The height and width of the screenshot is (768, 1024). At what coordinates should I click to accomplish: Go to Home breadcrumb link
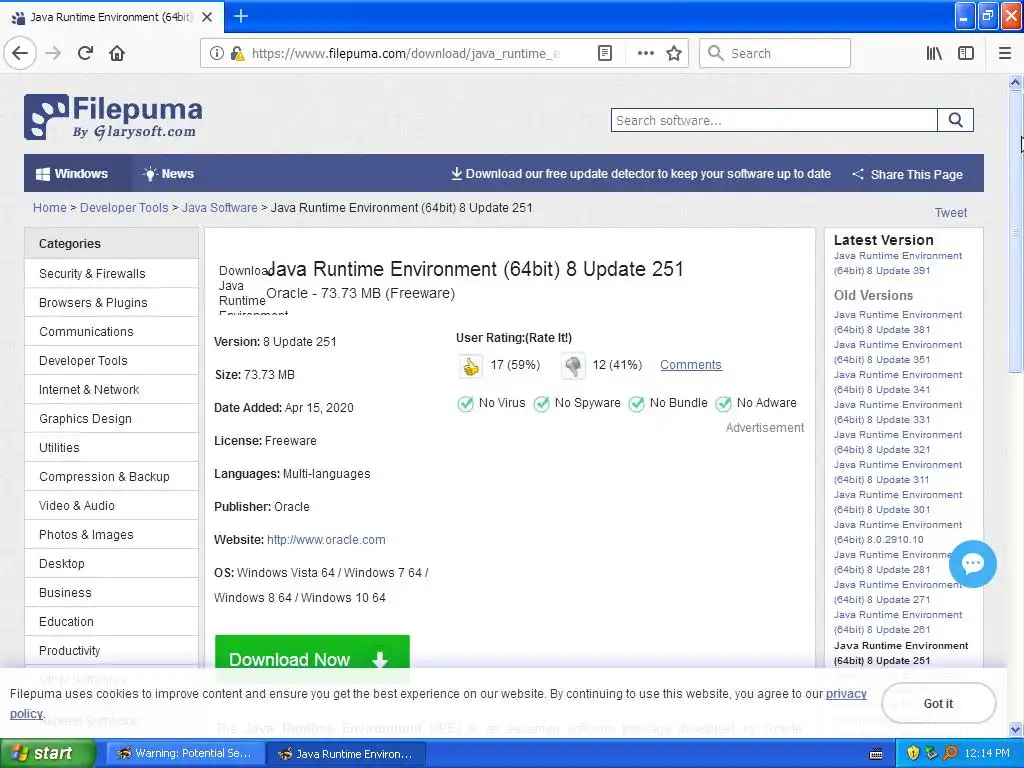point(50,208)
